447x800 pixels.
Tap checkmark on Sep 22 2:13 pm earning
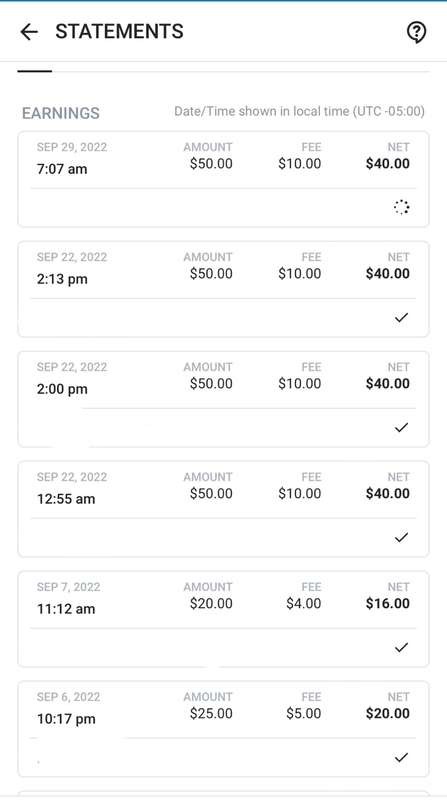pos(402,317)
